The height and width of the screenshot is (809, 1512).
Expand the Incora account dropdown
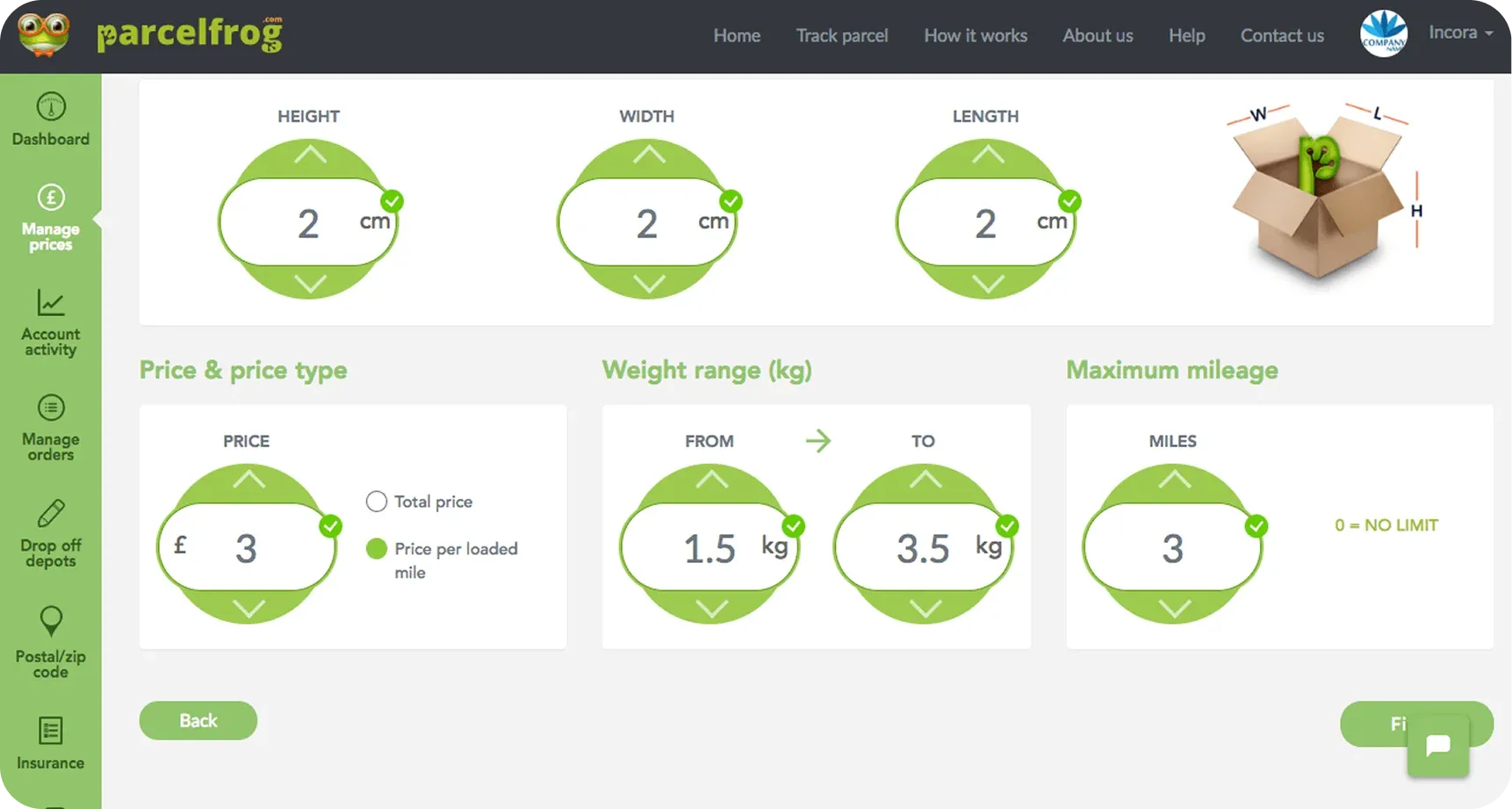pos(1460,33)
